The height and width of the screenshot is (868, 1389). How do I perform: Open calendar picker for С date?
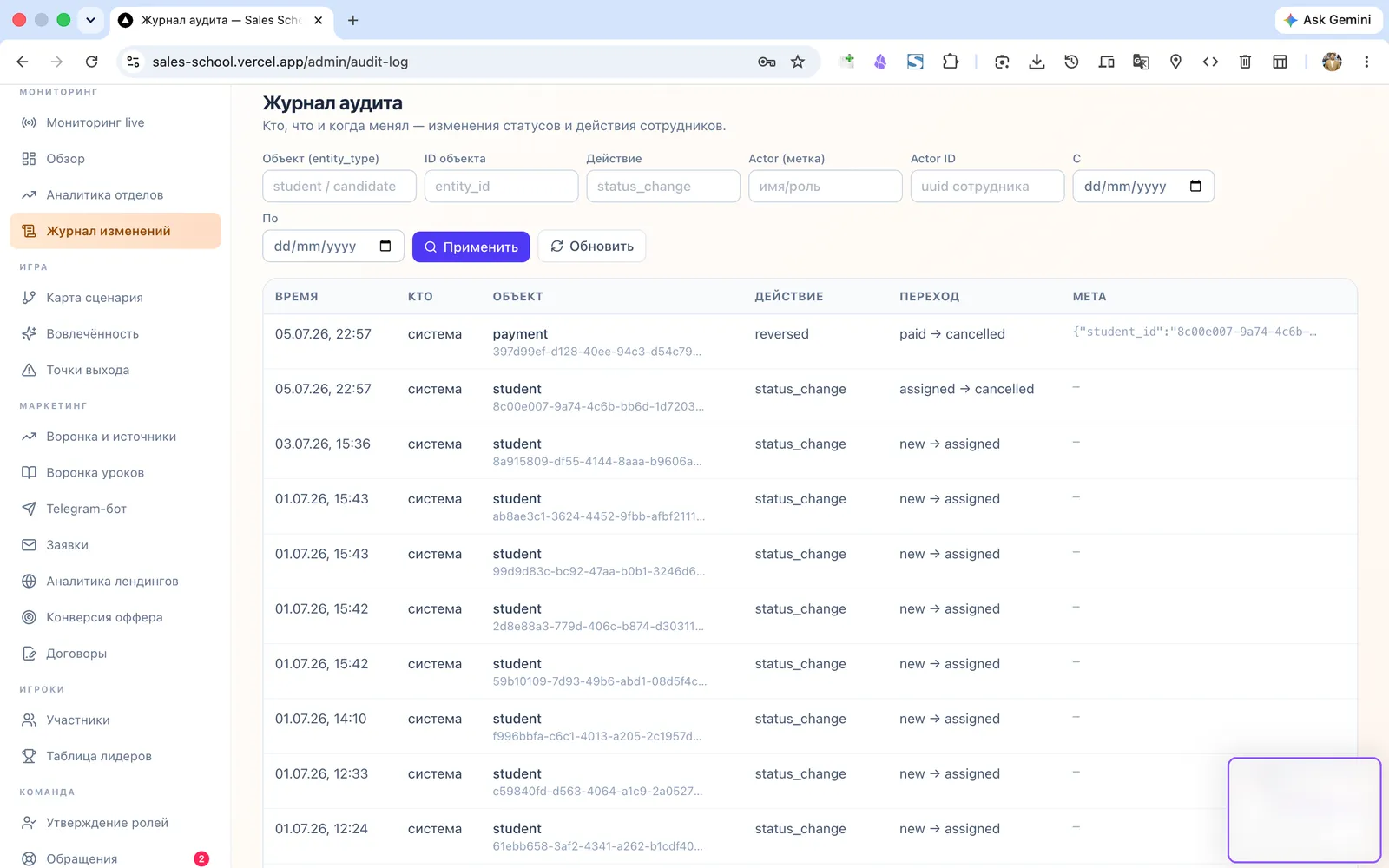1195,187
